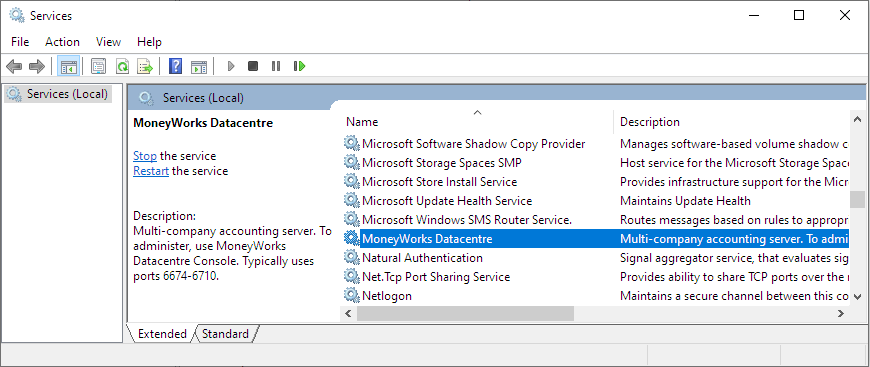
Task: Click gear icon of Microsoft Store Install Service
Action: tap(352, 182)
